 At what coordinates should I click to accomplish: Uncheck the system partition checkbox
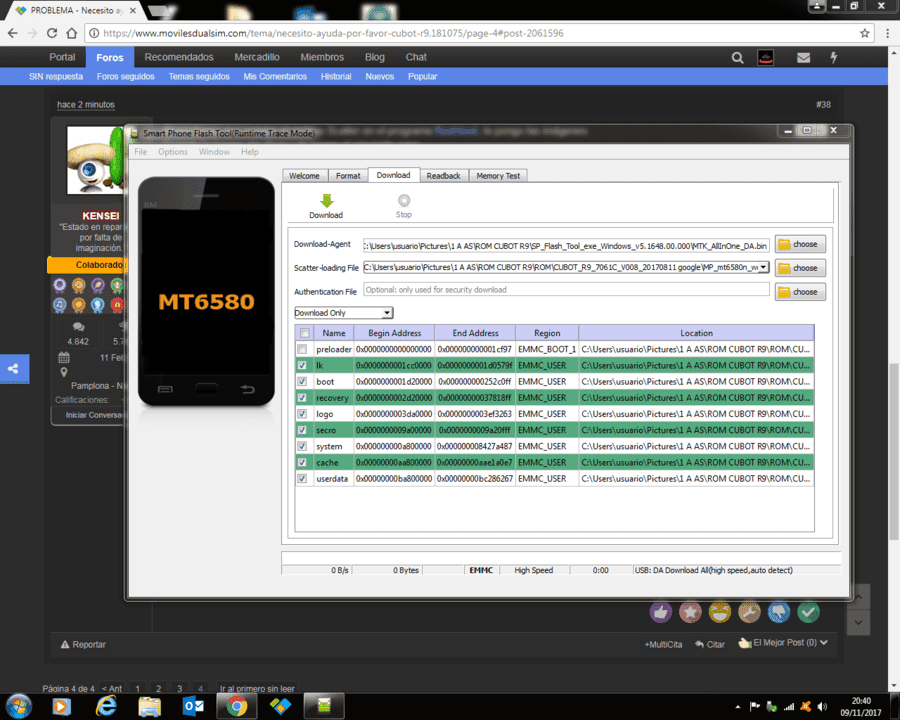[302, 446]
